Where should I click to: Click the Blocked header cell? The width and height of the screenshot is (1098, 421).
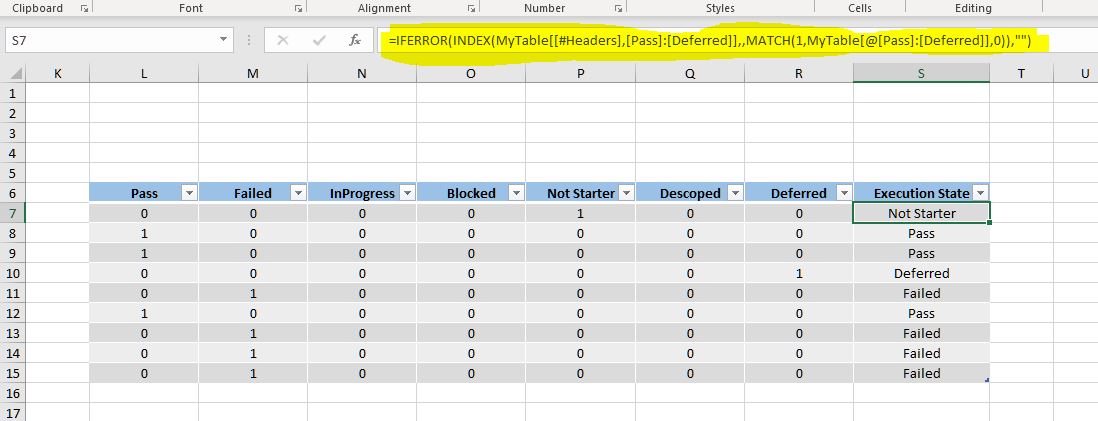click(x=471, y=193)
